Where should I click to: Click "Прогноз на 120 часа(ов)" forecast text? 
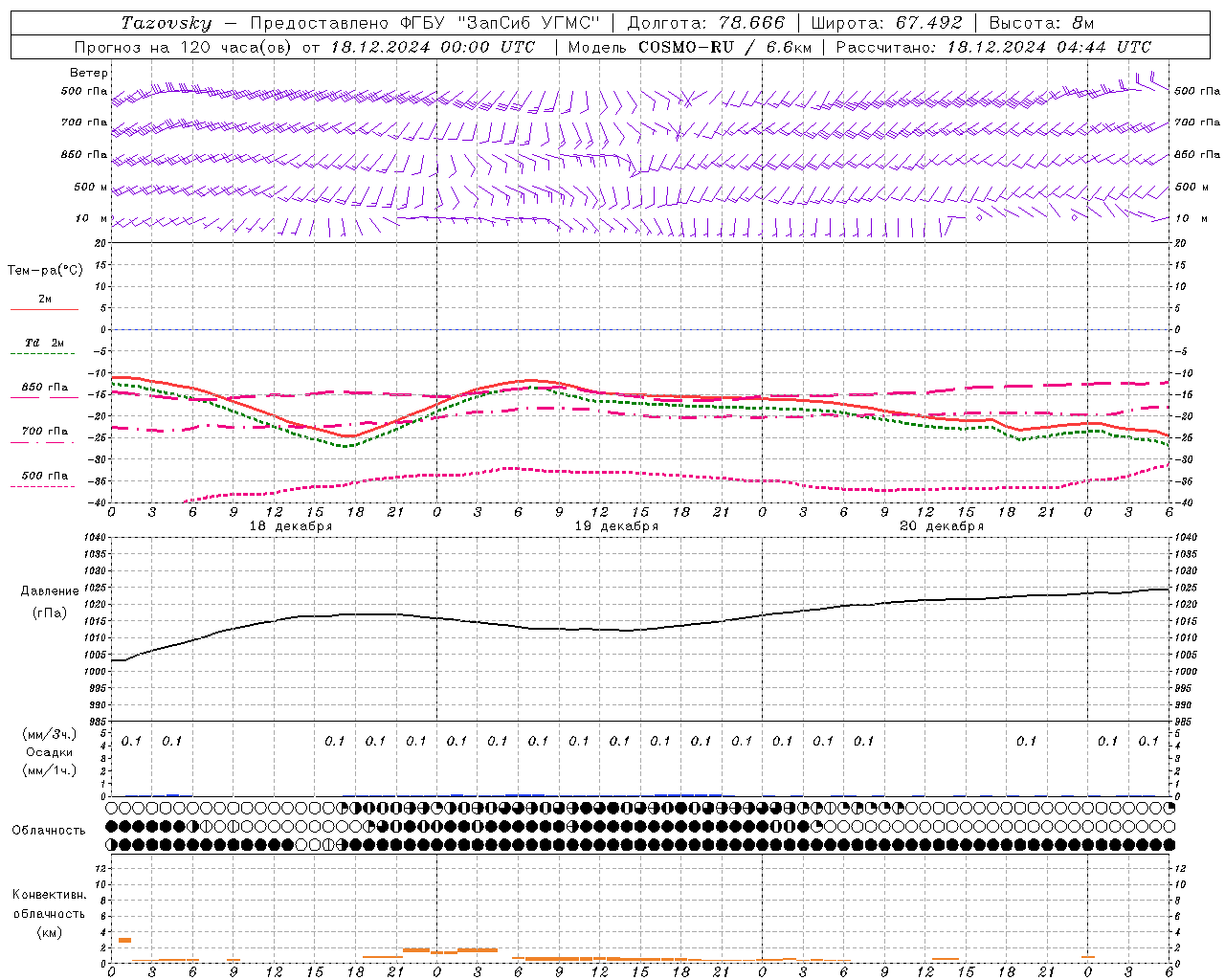coord(184,47)
